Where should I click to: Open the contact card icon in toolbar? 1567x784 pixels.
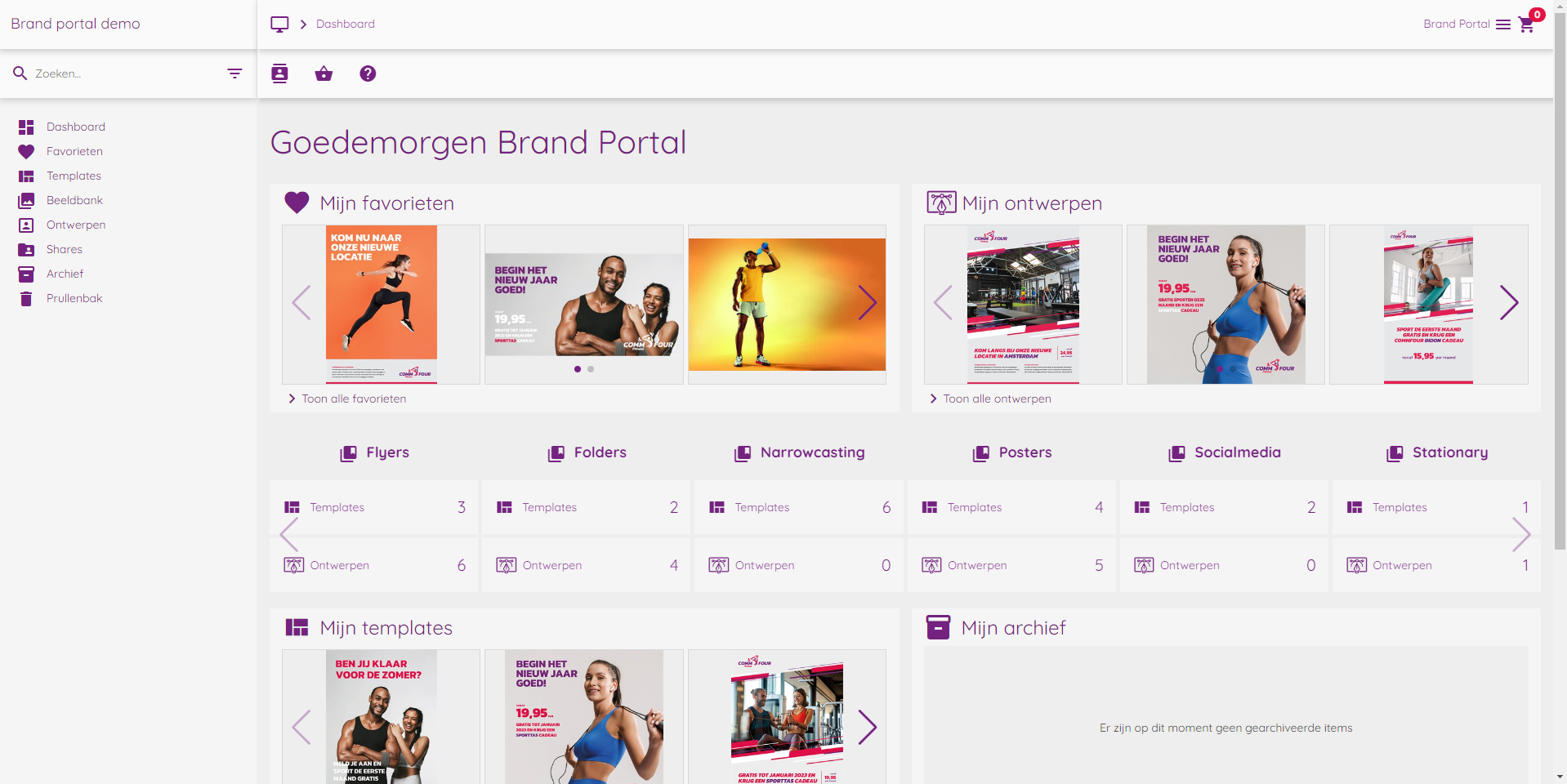[279, 73]
